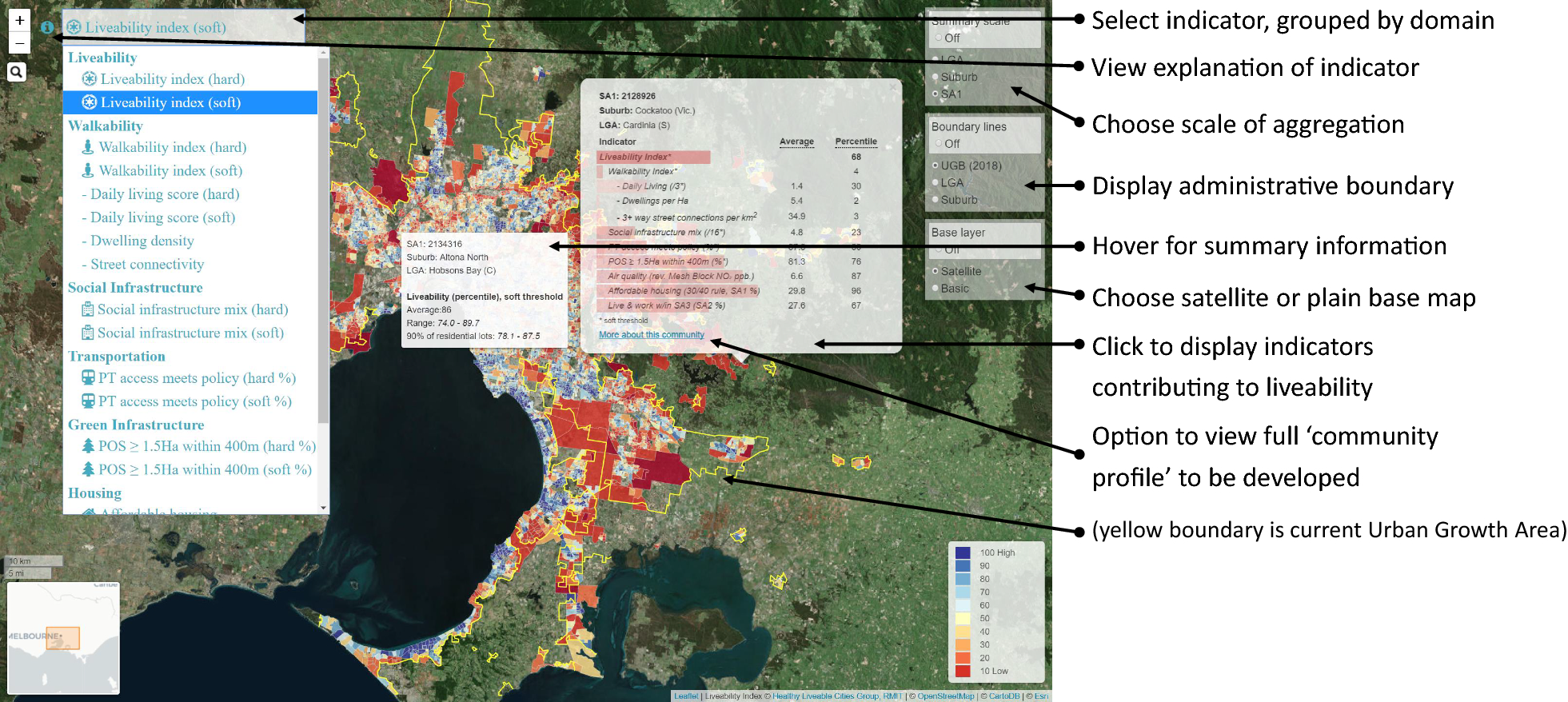Zoom in on the map
Image resolution: width=1568 pixels, height=702 pixels.
pos(20,20)
